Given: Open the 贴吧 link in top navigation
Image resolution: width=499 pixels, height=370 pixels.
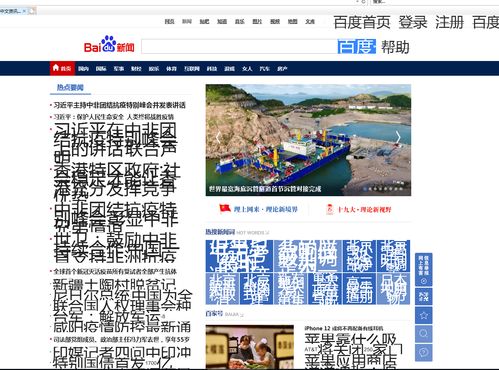Looking at the screenshot, I should (204, 21).
